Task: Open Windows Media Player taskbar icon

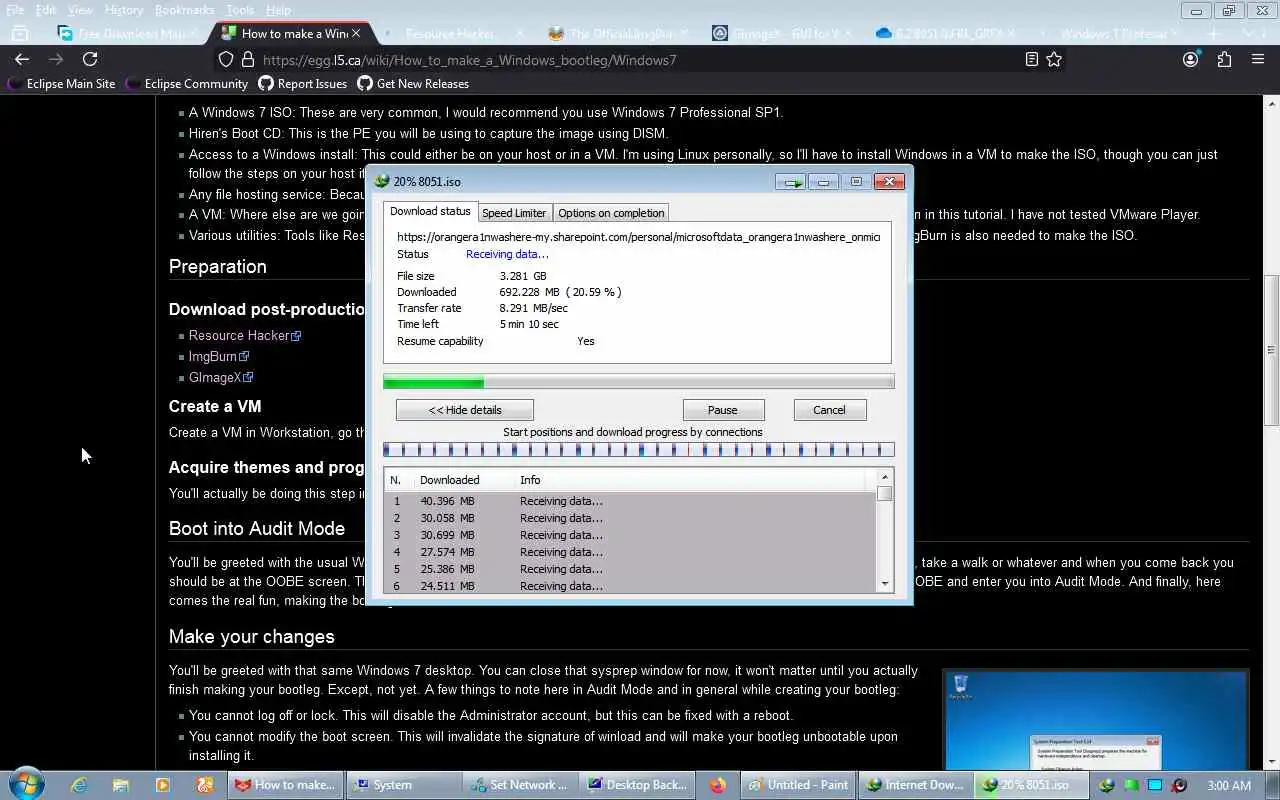Action: tap(162, 785)
